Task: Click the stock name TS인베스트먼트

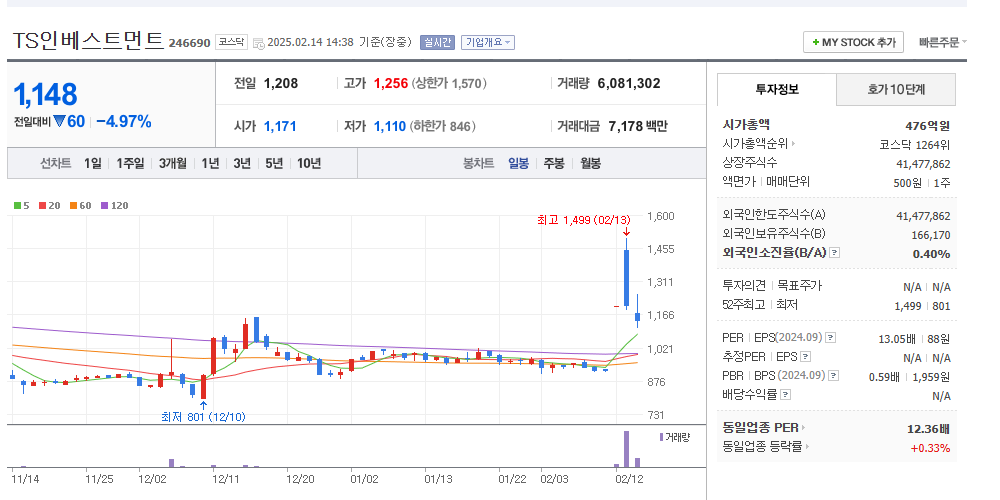Action: [89, 41]
